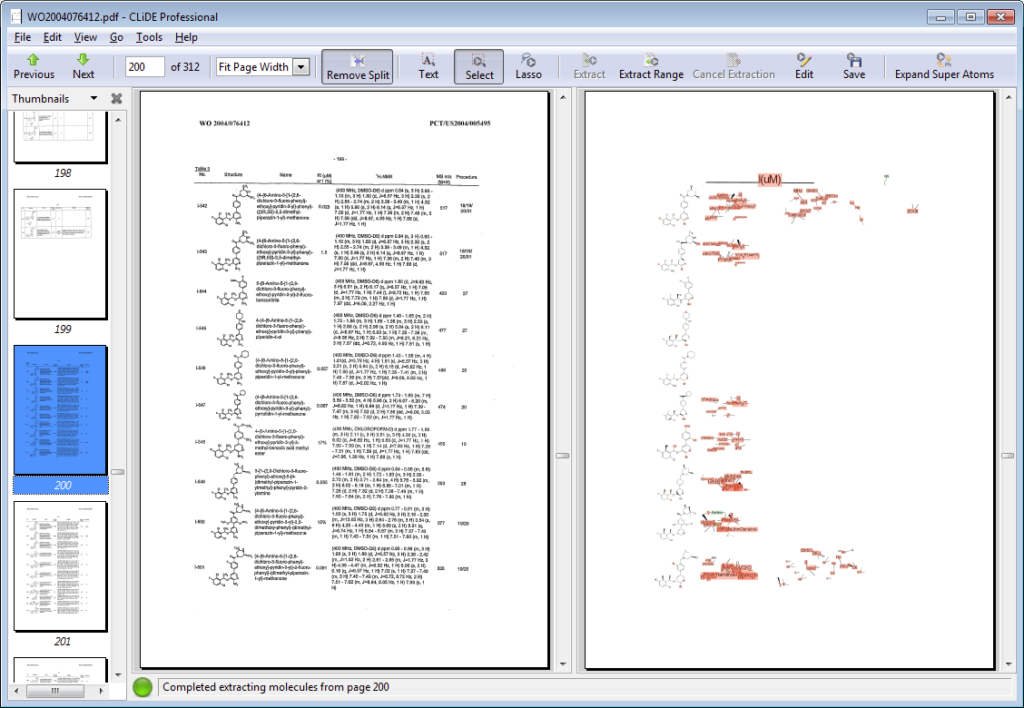
Task: Open the File menu
Action: [23, 37]
